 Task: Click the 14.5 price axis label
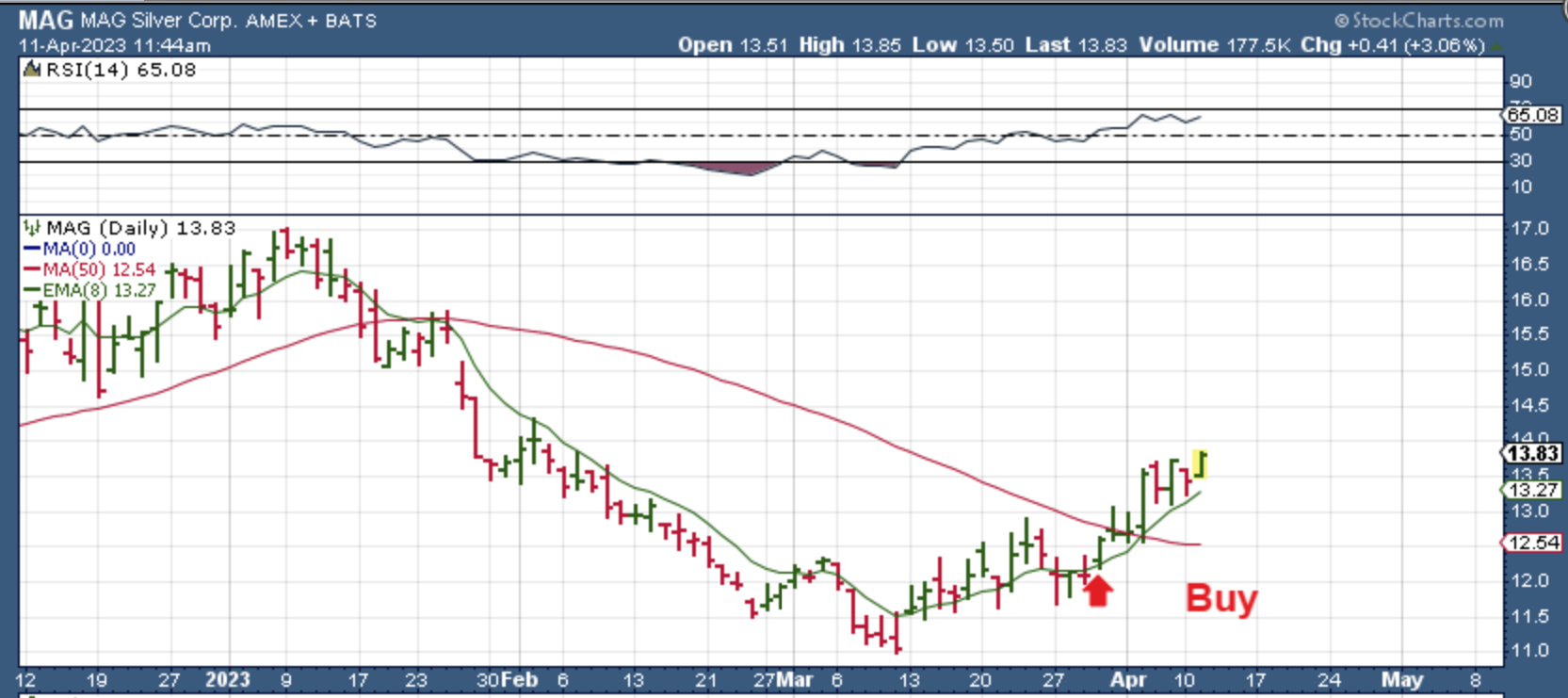(x=1529, y=405)
